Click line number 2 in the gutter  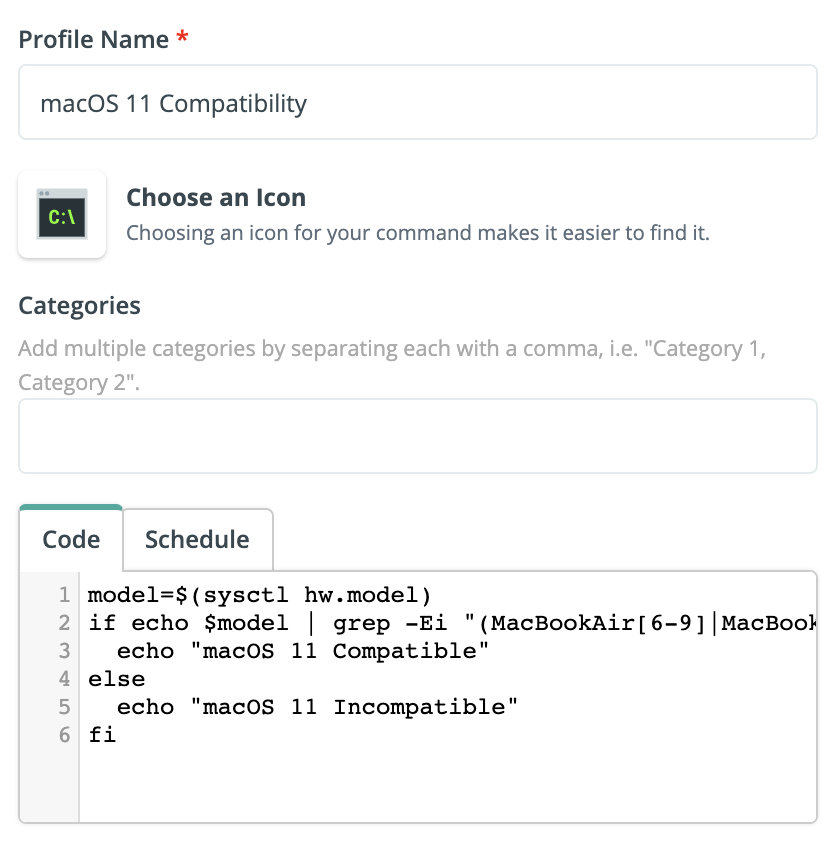coord(64,623)
